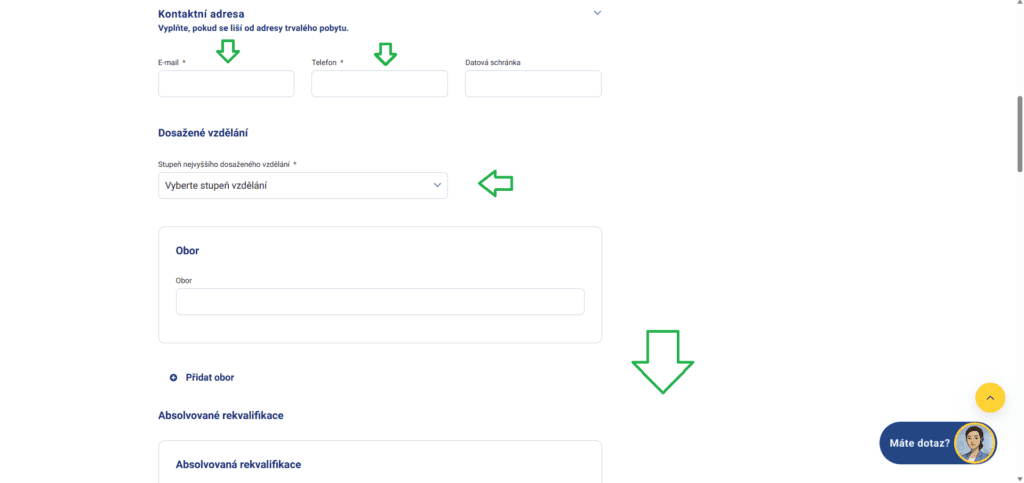Image resolution: width=1024 pixels, height=483 pixels.
Task: Click the Stupeň nejvyššího dosaženého vzdělání label
Action: click(x=227, y=164)
